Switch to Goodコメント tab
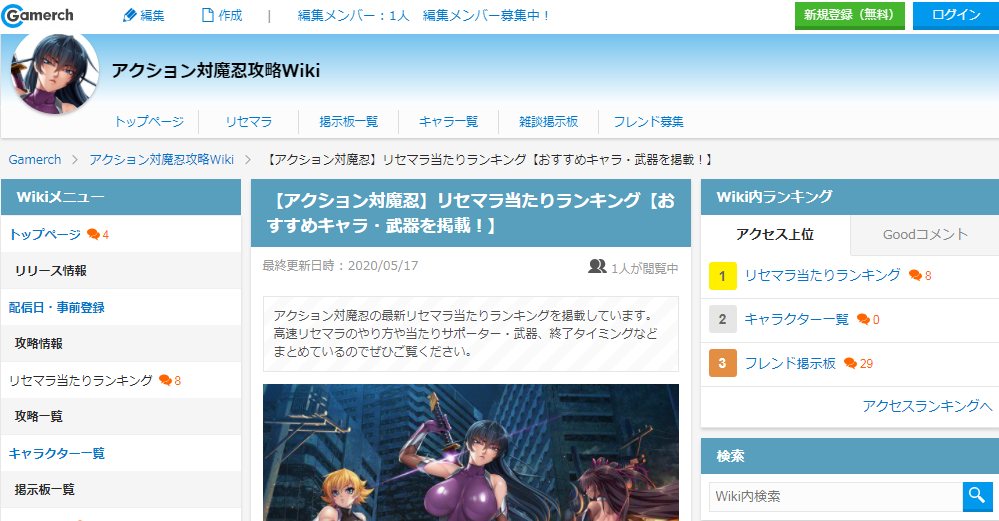The height and width of the screenshot is (521, 999). click(925, 234)
